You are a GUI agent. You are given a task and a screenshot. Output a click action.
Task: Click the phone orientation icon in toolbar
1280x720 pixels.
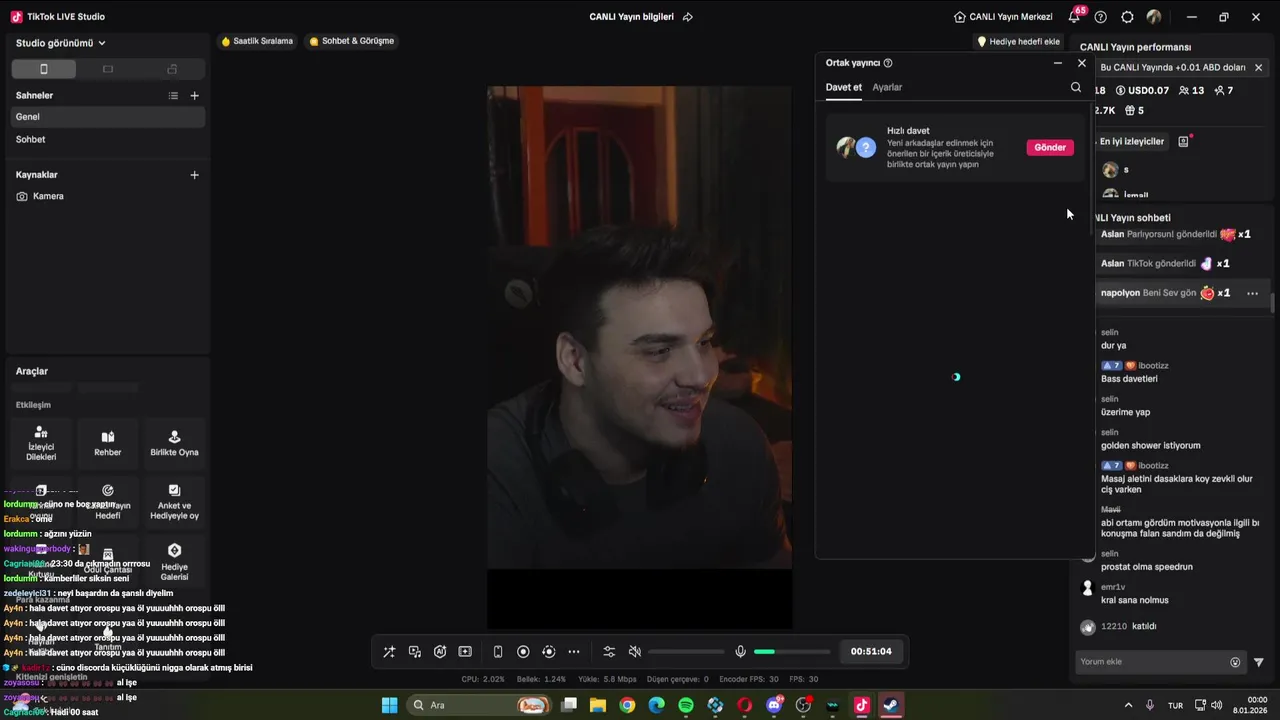(x=498, y=652)
